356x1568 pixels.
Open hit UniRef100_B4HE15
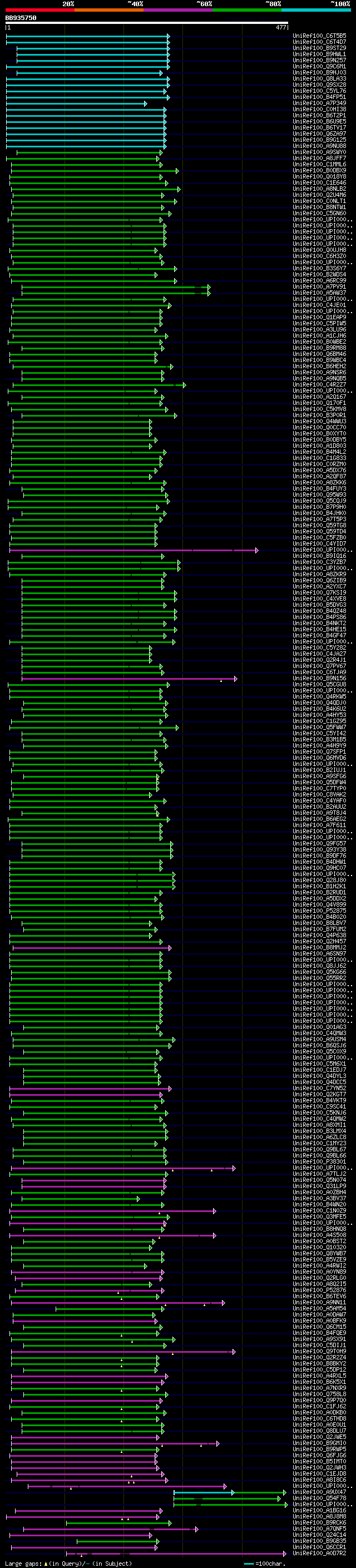[x=319, y=630]
